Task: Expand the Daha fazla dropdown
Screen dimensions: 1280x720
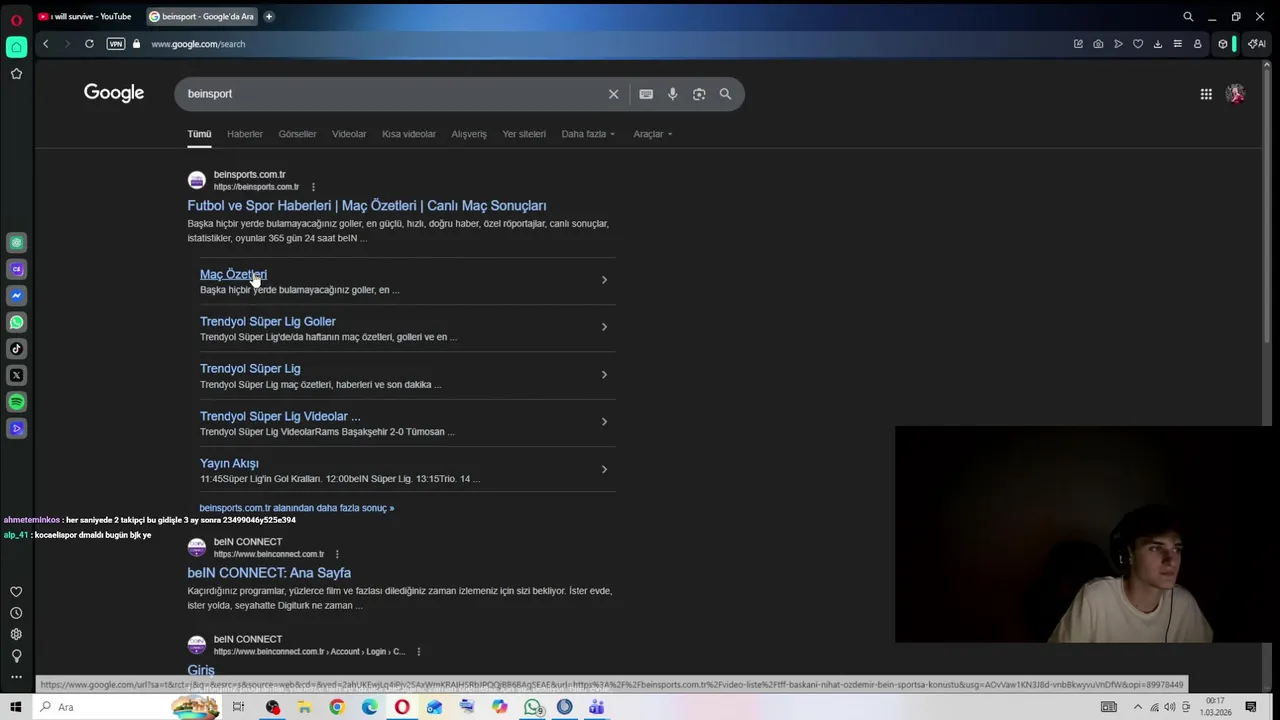Action: (x=588, y=134)
